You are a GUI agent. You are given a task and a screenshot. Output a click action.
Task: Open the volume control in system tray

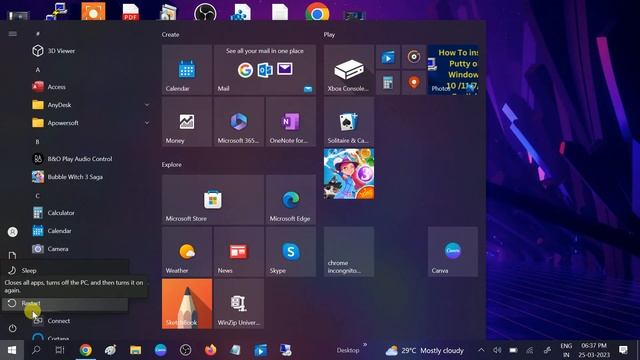click(x=497, y=350)
